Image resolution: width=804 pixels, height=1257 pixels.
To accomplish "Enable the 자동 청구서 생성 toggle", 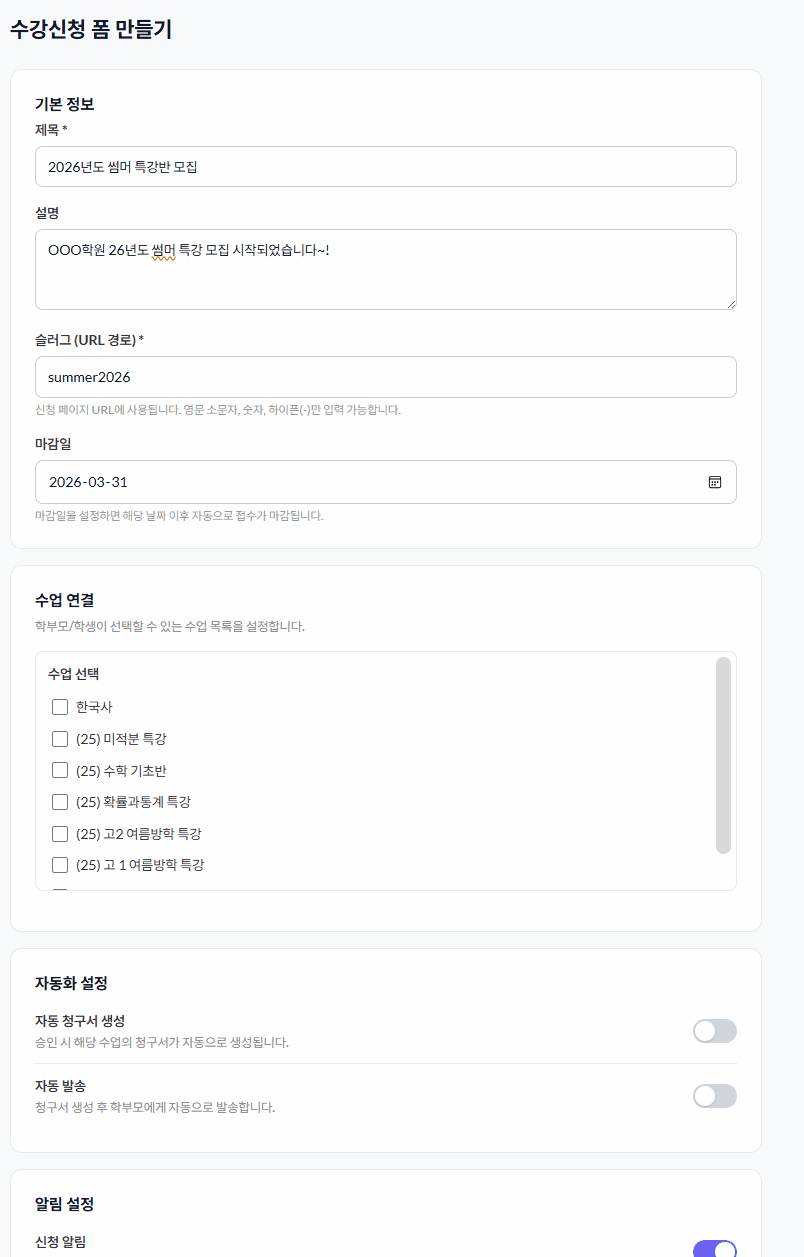I will pos(714,1031).
